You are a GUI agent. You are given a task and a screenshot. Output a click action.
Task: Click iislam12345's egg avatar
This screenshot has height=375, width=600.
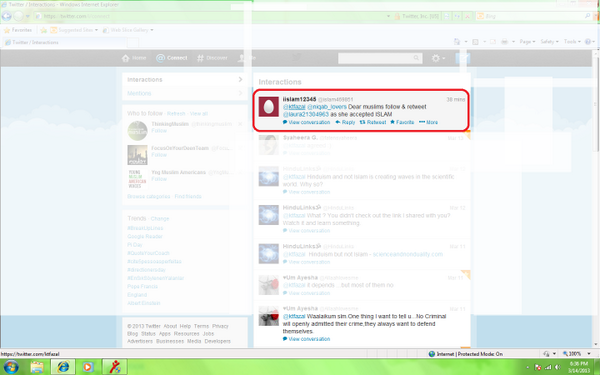269,107
